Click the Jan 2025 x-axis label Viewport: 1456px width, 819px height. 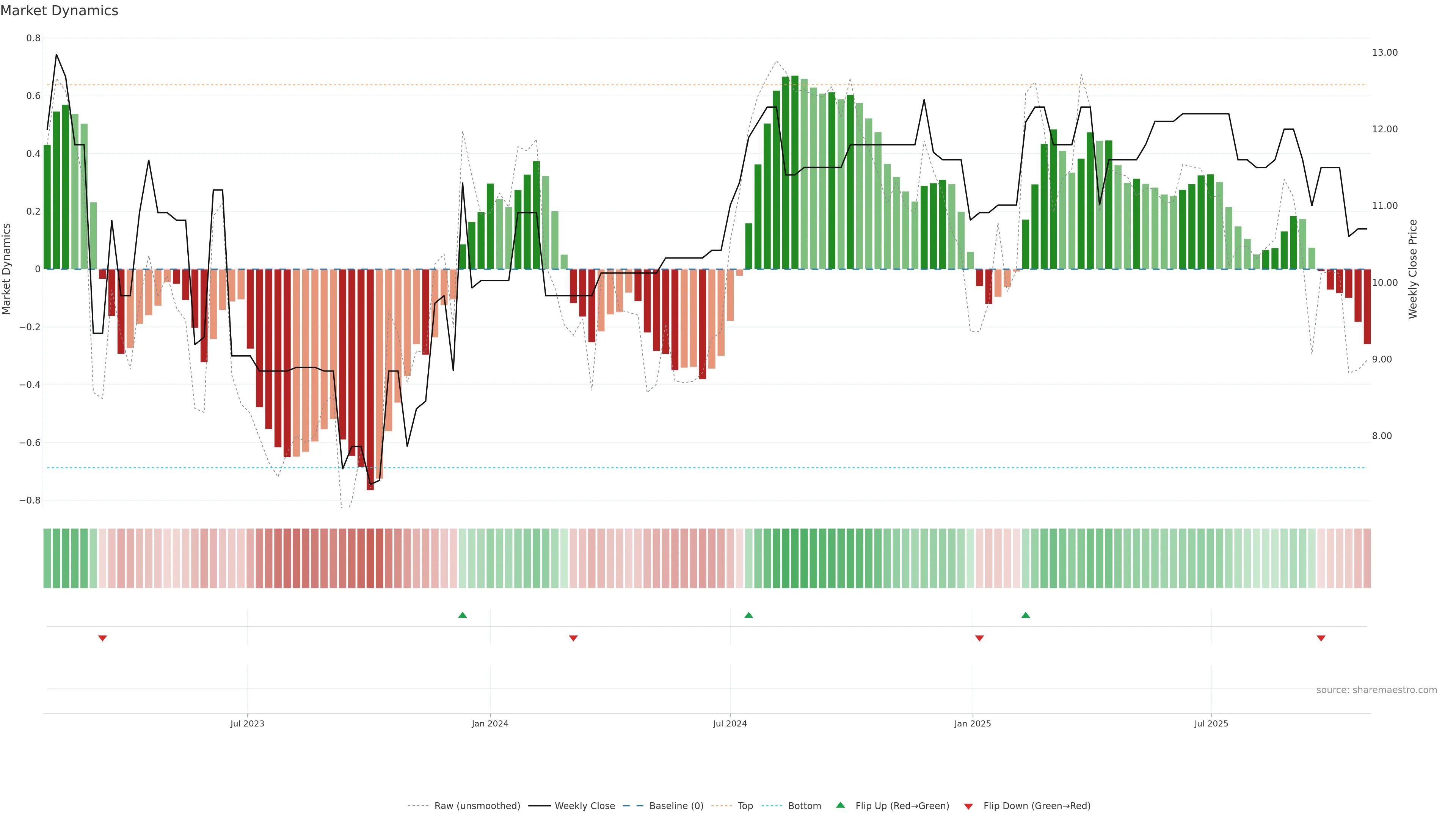pos(972,723)
